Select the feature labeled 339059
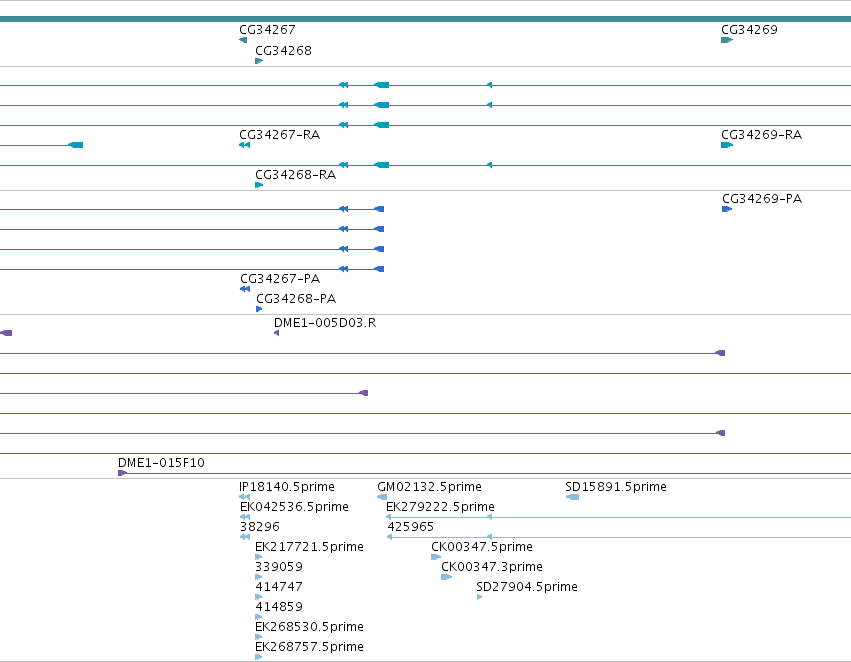851x662 pixels. click(259, 577)
